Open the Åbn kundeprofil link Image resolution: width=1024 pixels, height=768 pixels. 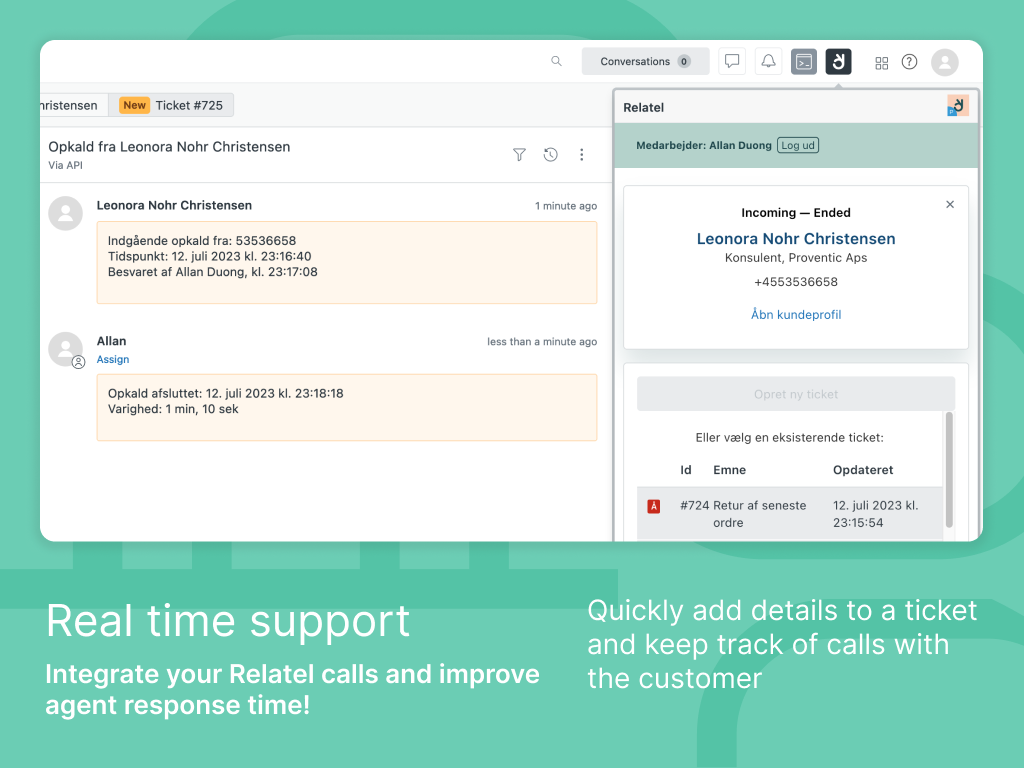tap(795, 314)
